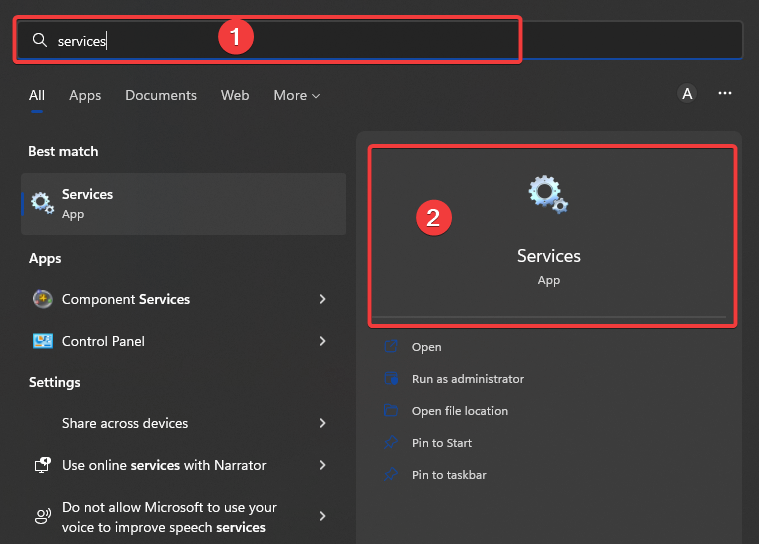Viewport: 759px width, 544px height.
Task: Expand Control Panel chevron
Action: [323, 341]
